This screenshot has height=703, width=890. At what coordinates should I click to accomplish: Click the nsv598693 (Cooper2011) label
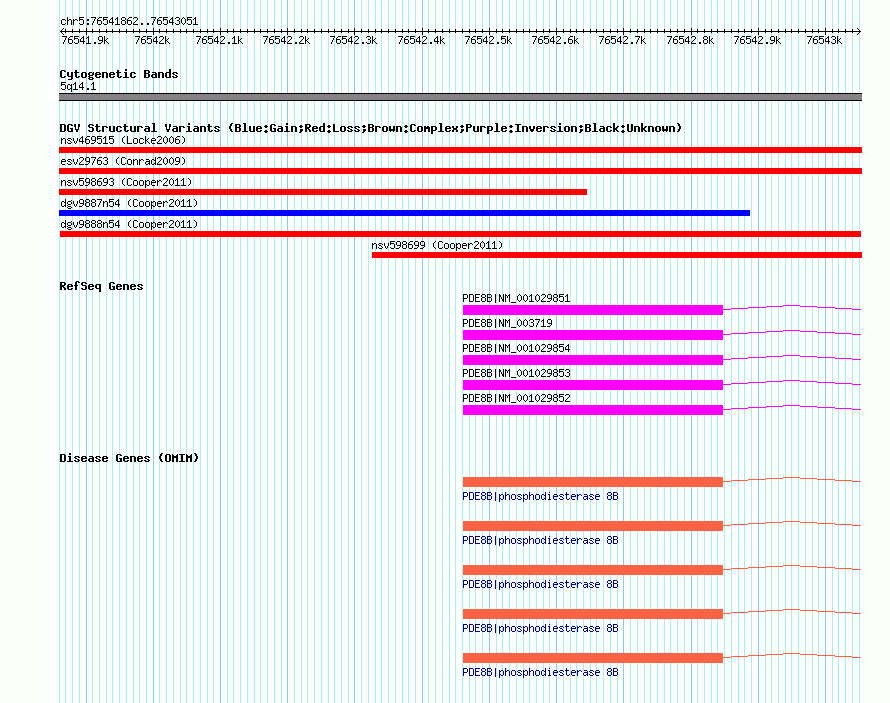click(126, 182)
